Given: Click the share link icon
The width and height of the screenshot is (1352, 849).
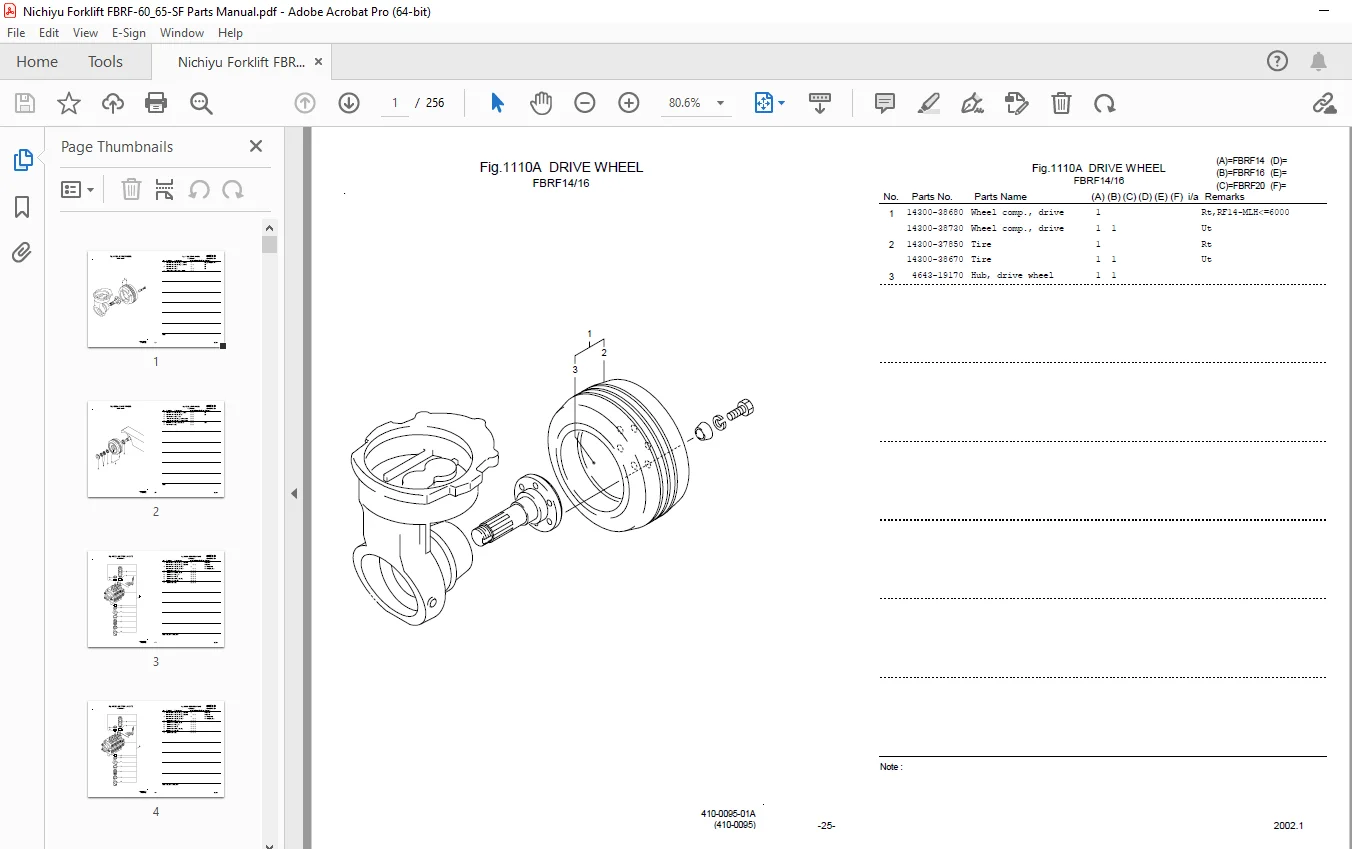Looking at the screenshot, I should [x=1325, y=103].
